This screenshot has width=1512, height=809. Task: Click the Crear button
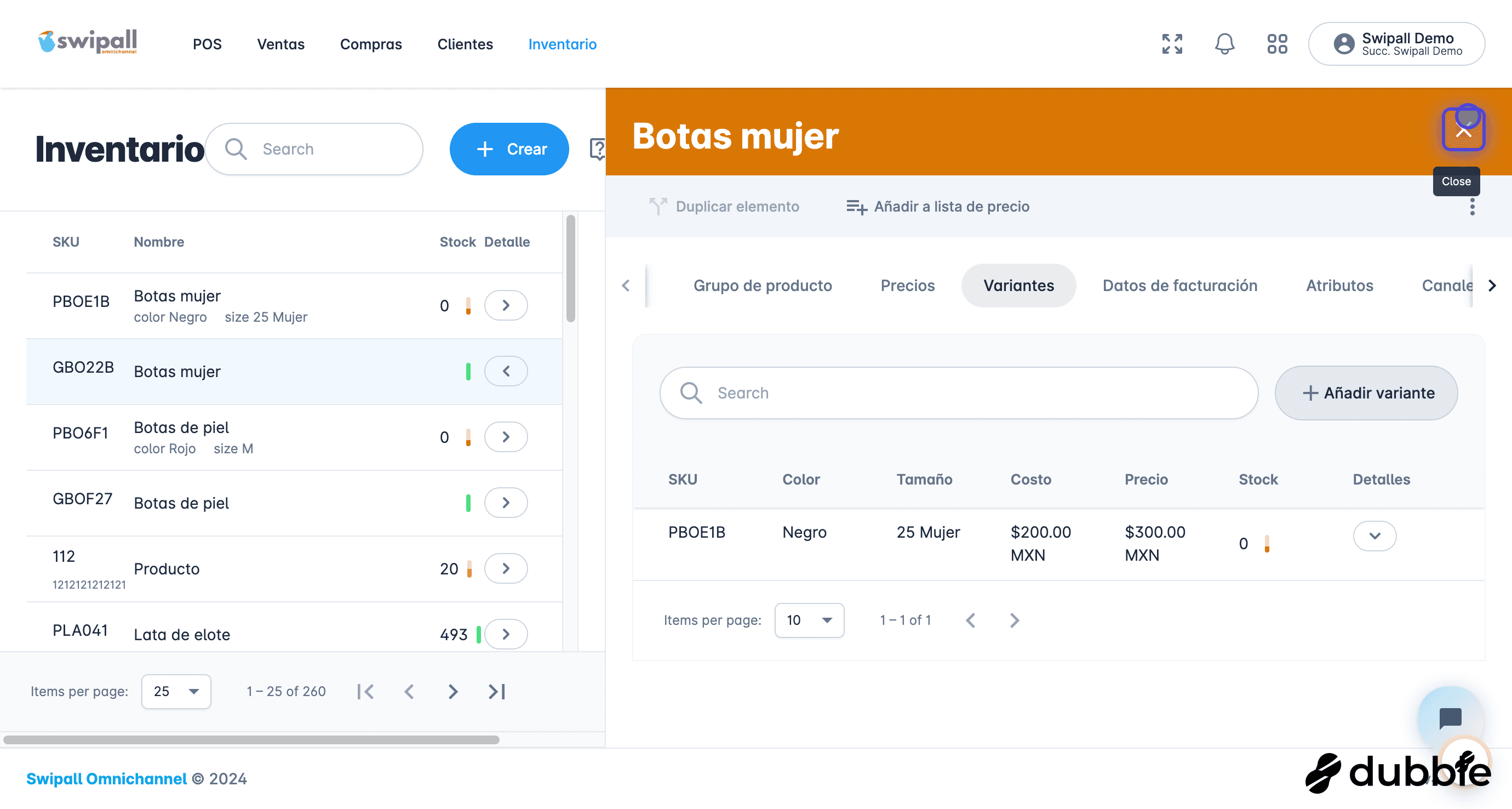pos(509,149)
